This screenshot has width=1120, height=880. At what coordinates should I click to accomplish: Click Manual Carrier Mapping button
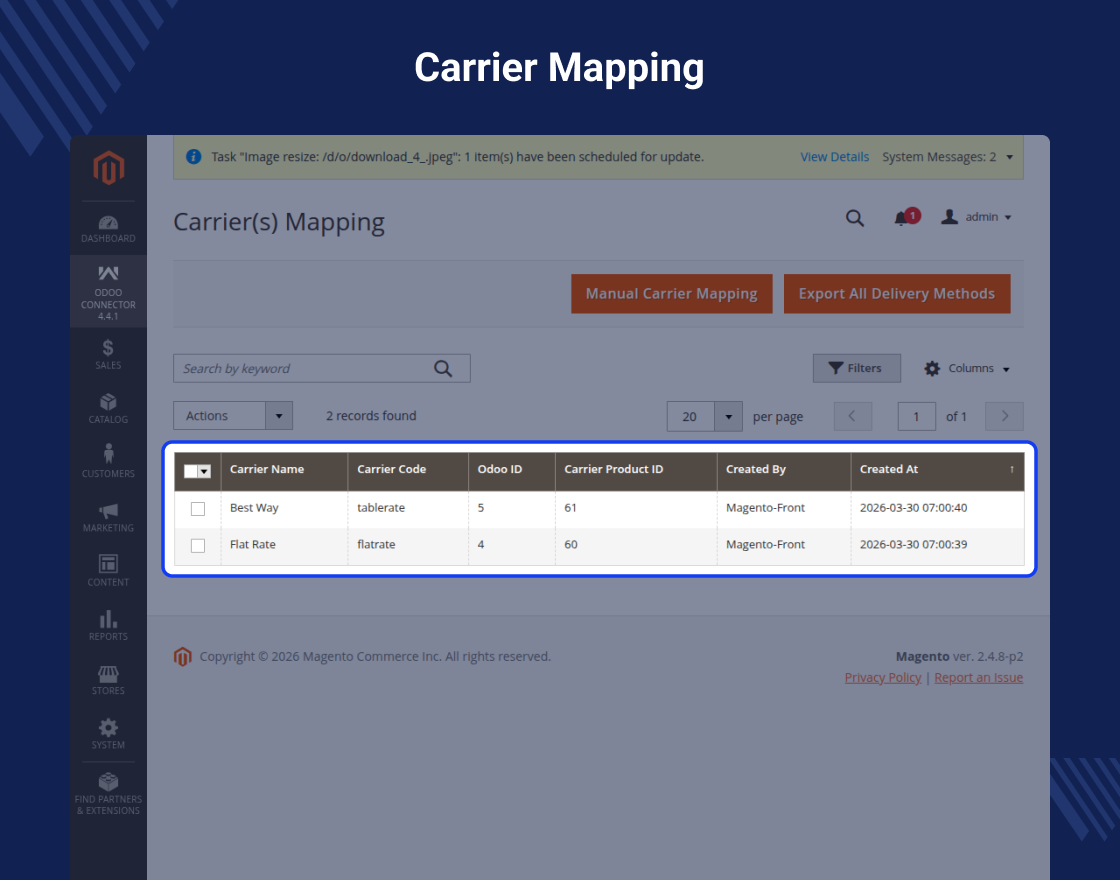coord(671,294)
